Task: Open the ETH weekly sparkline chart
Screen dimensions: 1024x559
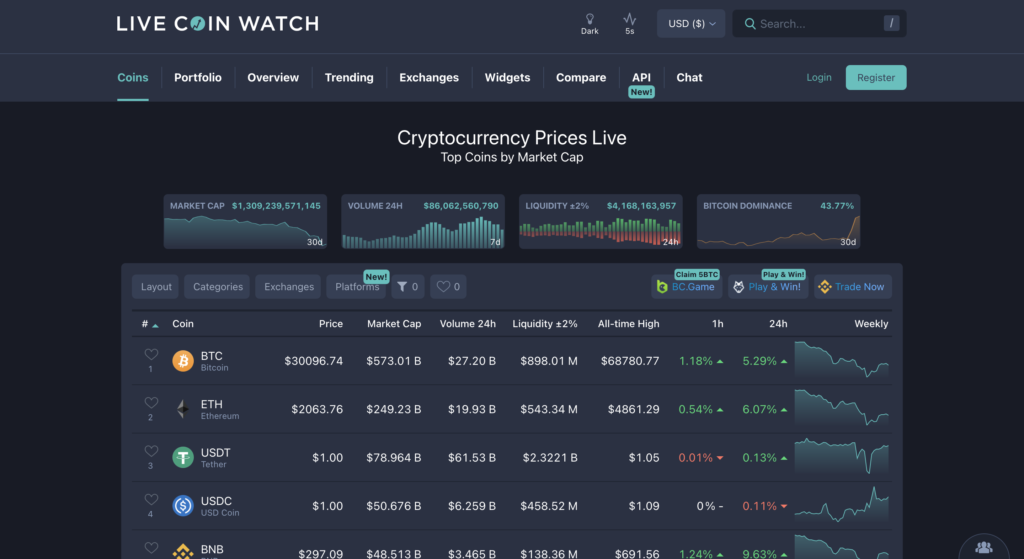Action: (x=842, y=409)
